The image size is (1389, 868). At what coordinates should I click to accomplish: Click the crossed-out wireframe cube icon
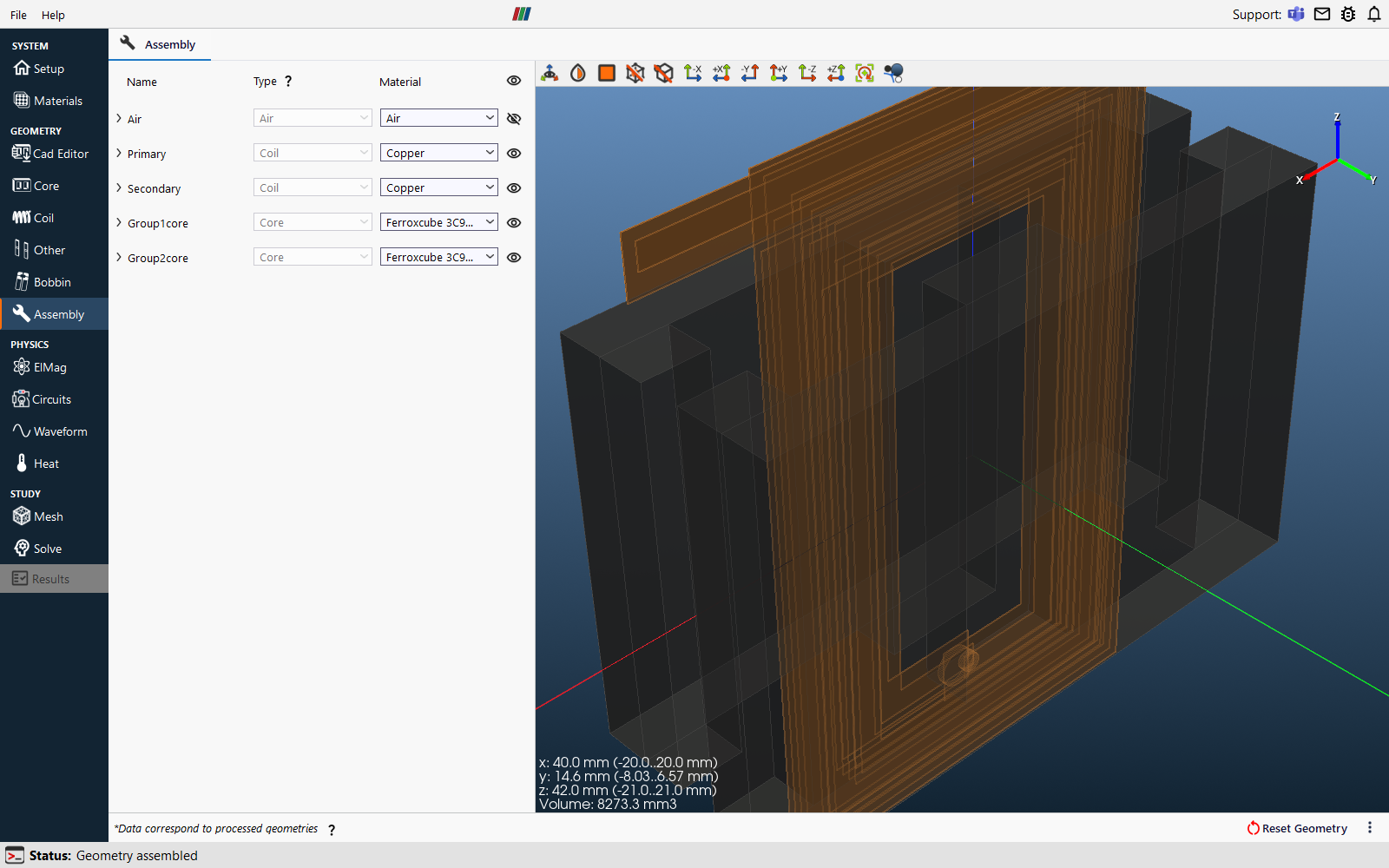pos(635,73)
